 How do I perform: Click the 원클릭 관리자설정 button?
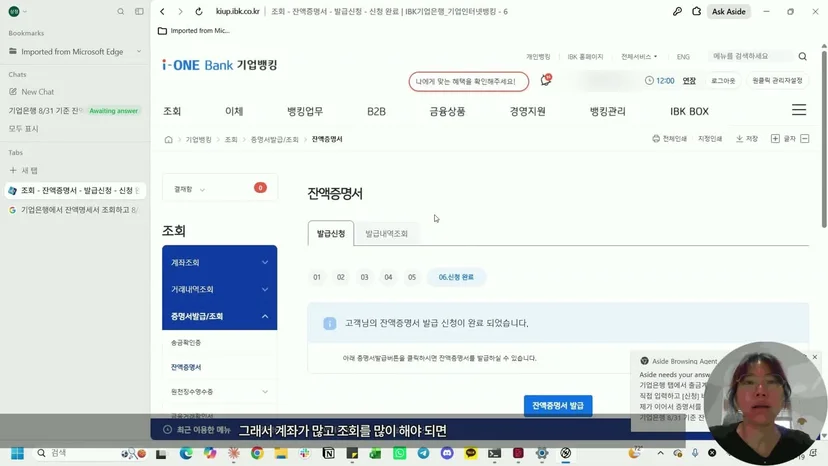[x=777, y=80]
